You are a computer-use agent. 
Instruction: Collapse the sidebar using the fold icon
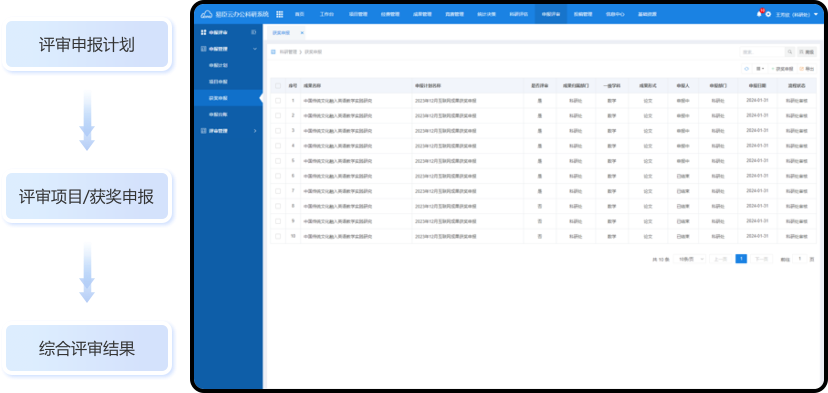(253, 33)
